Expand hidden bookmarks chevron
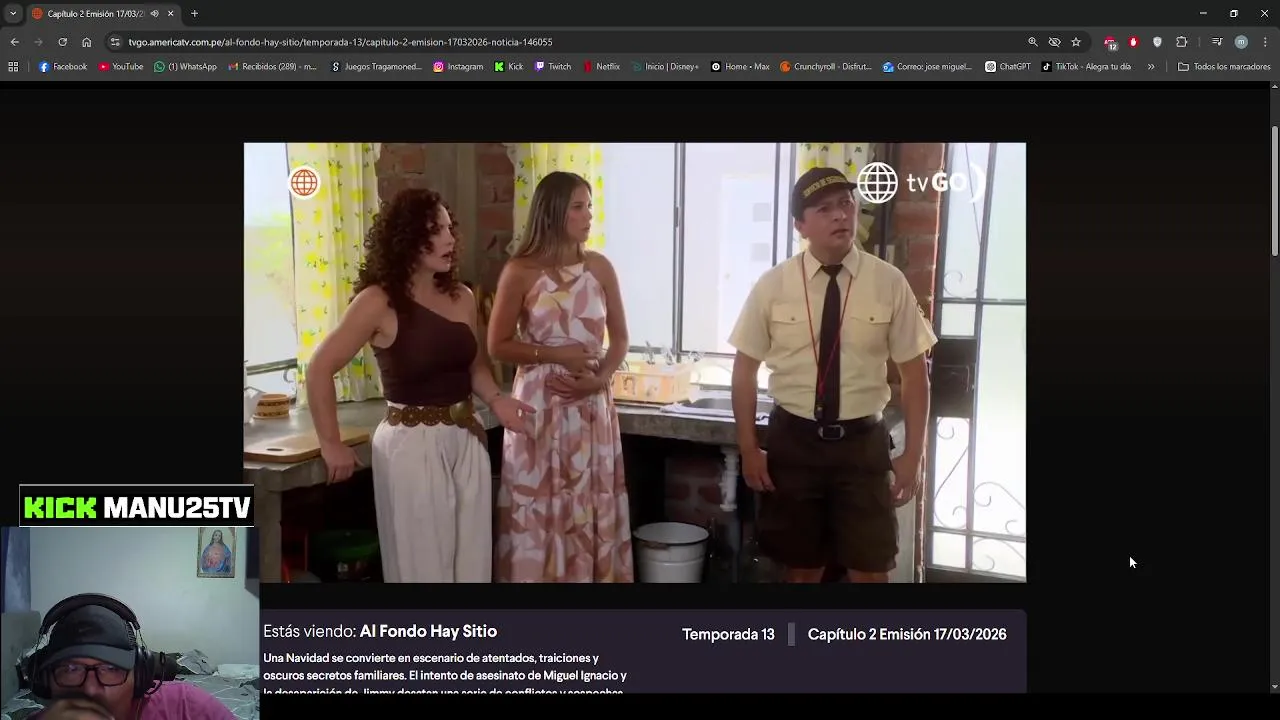Viewport: 1280px width, 720px height. point(1151,67)
